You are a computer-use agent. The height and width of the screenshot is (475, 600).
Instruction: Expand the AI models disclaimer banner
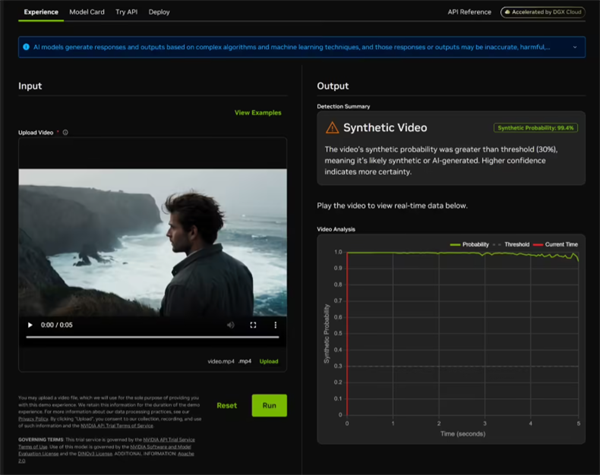coord(575,47)
